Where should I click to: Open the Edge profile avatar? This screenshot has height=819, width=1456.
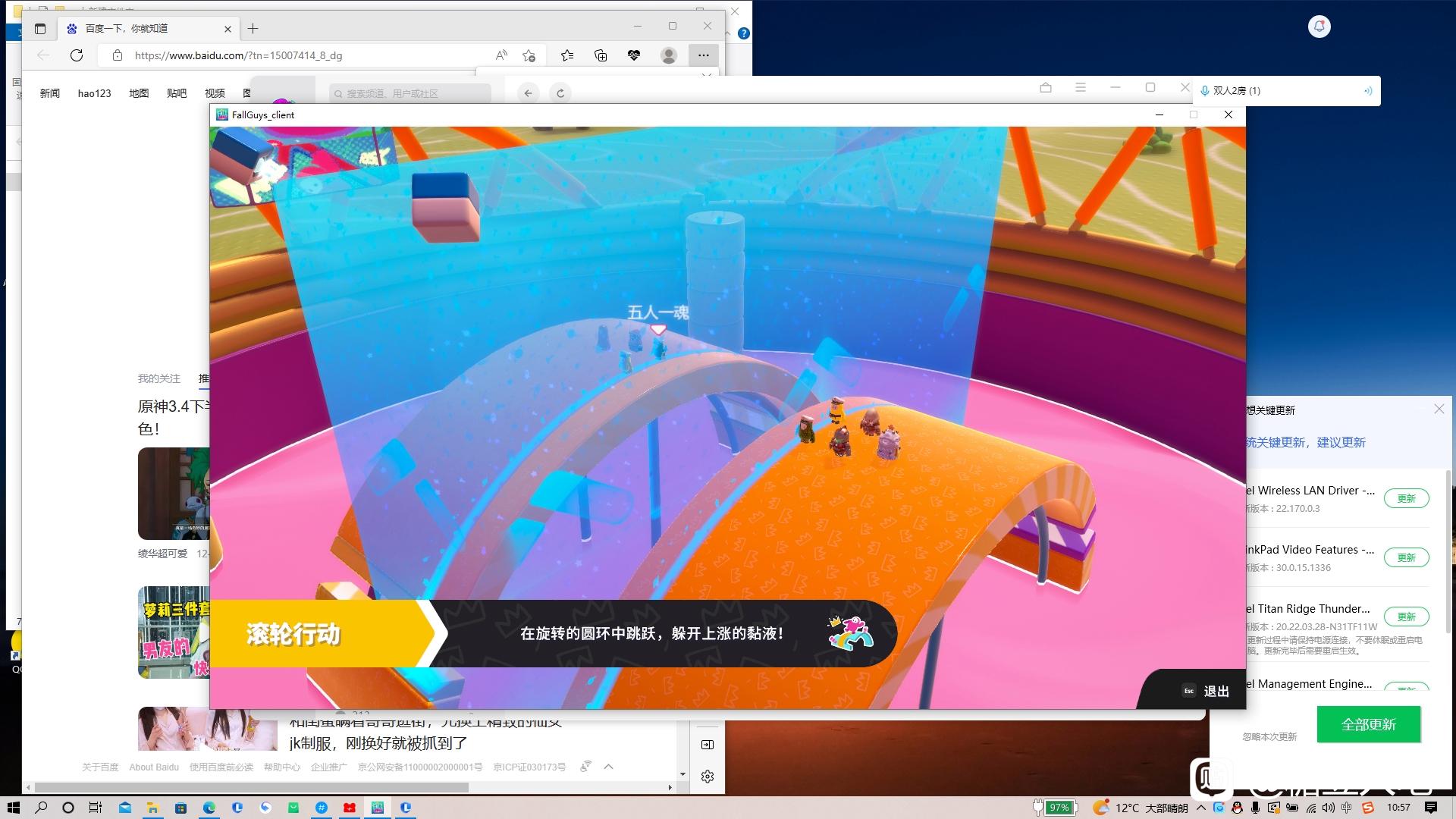tap(669, 55)
